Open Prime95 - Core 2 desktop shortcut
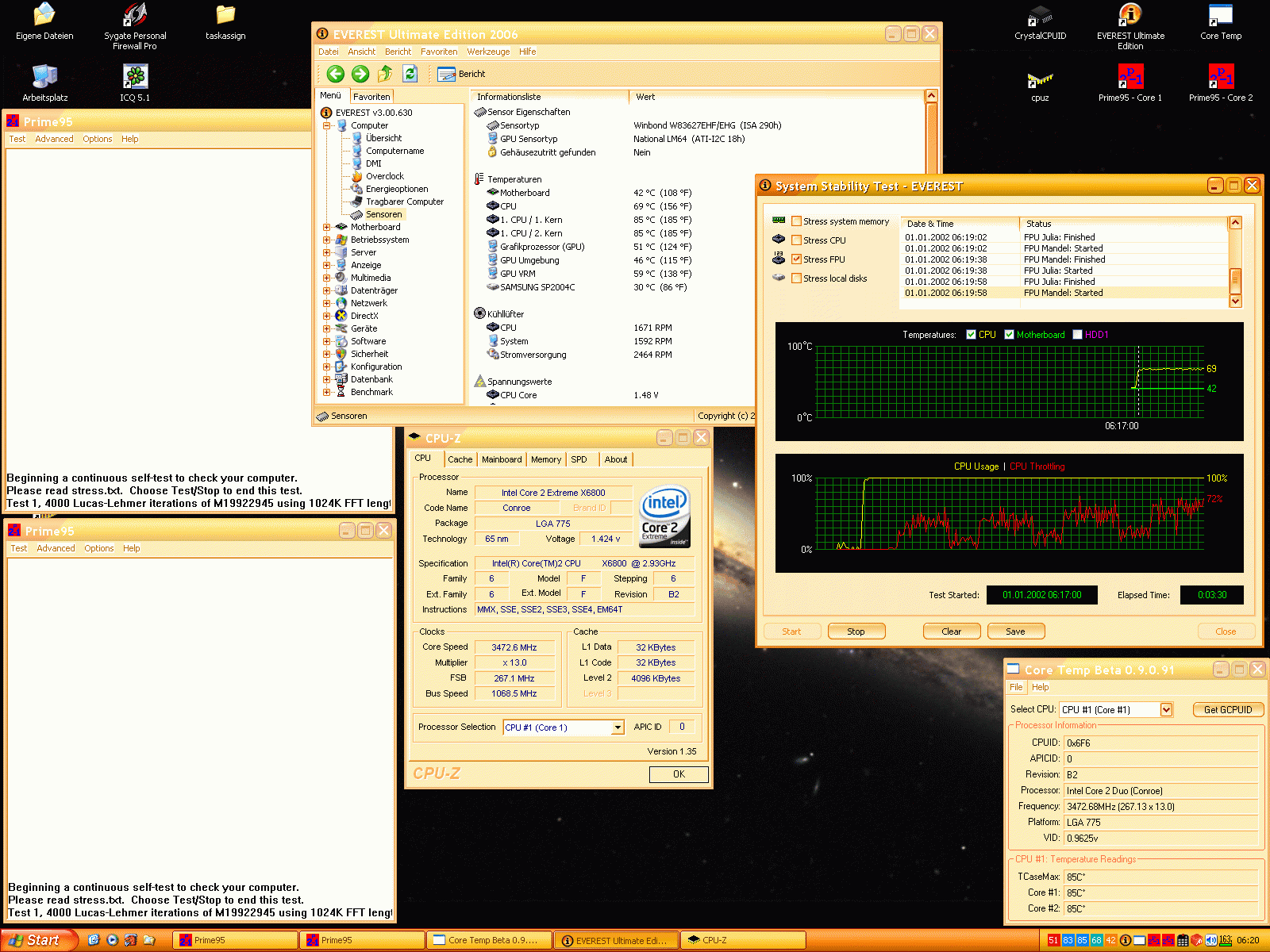Screen dimensions: 1270x952 (1221, 83)
